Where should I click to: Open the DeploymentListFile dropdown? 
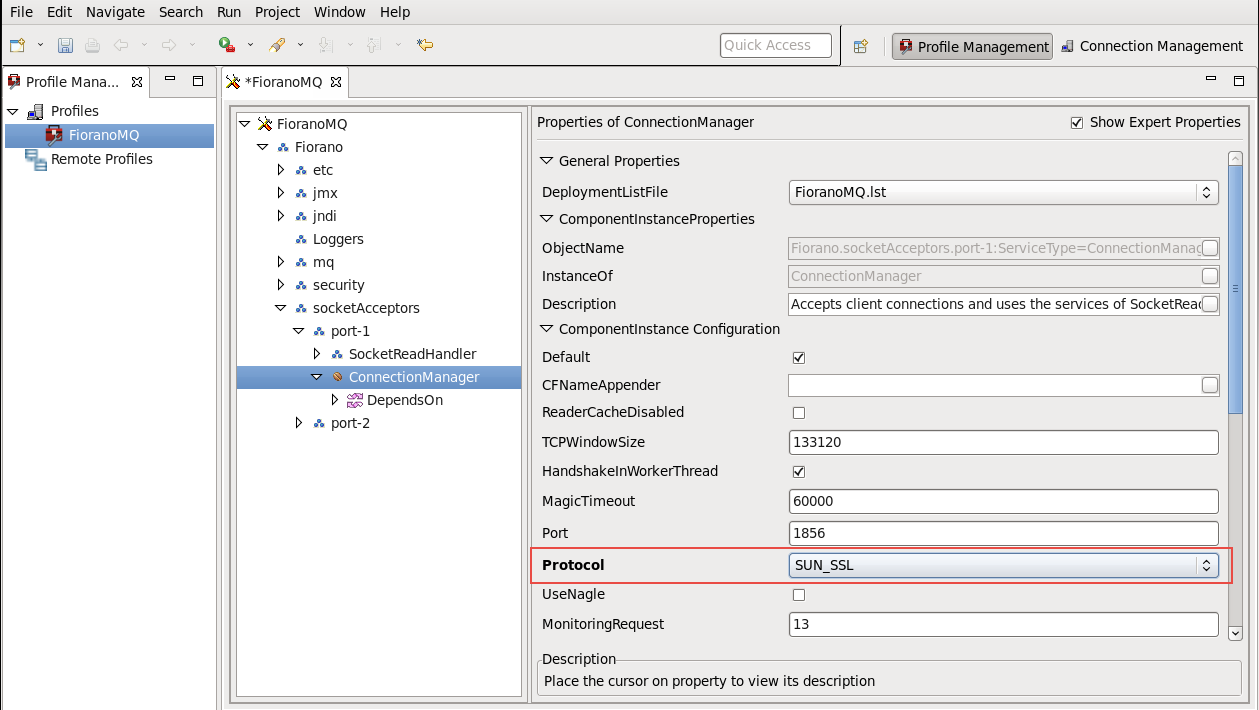click(1004, 192)
